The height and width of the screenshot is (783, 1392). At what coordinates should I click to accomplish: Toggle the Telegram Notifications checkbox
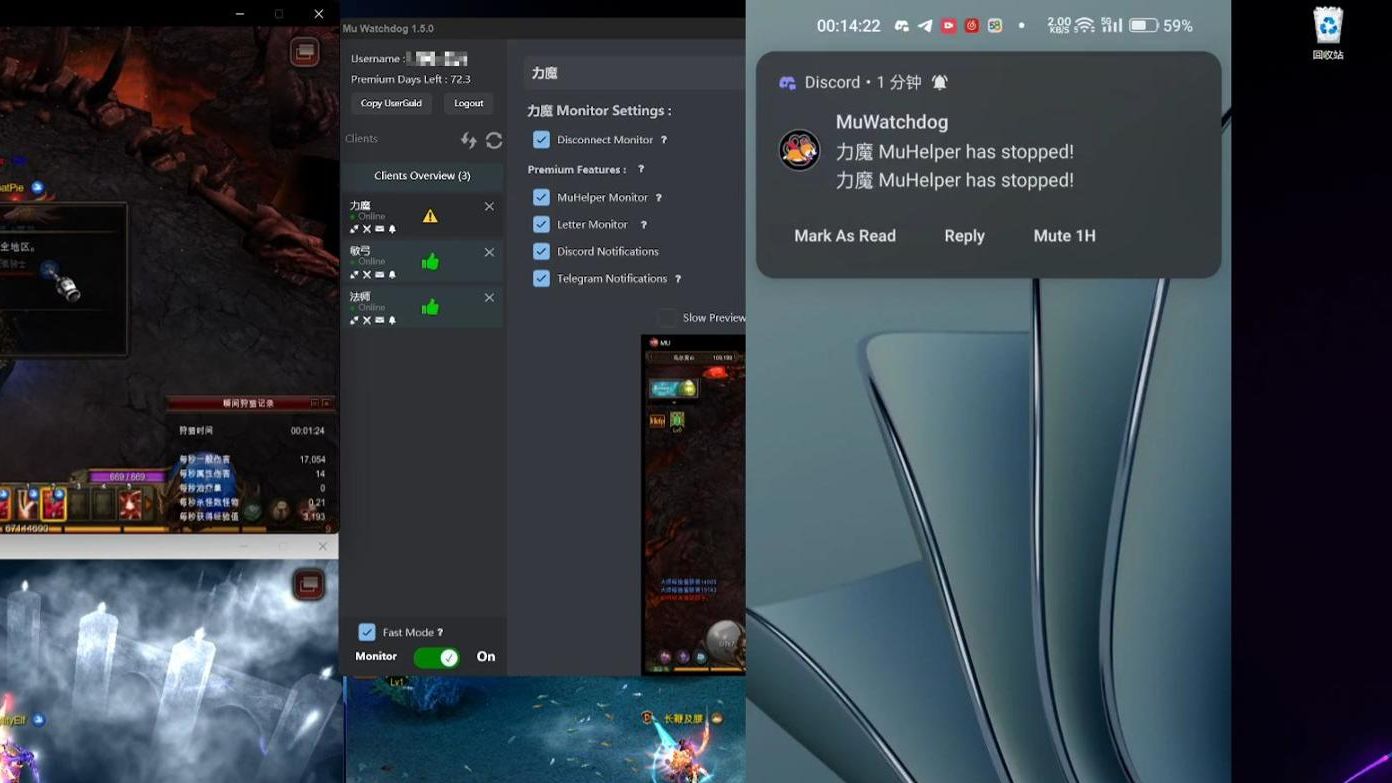click(541, 279)
